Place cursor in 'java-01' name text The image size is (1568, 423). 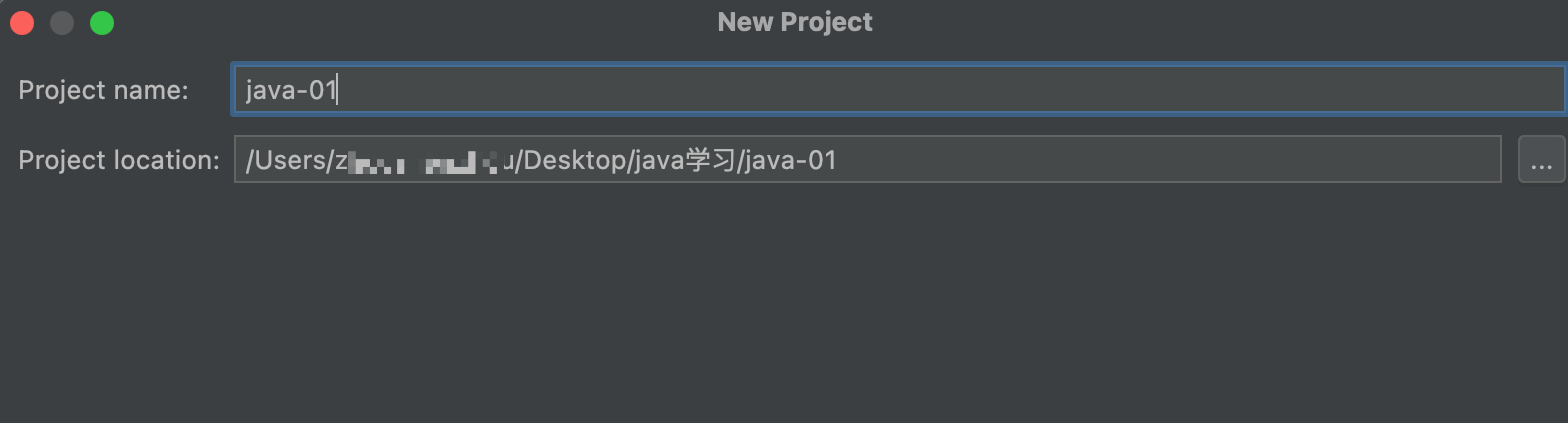[291, 90]
